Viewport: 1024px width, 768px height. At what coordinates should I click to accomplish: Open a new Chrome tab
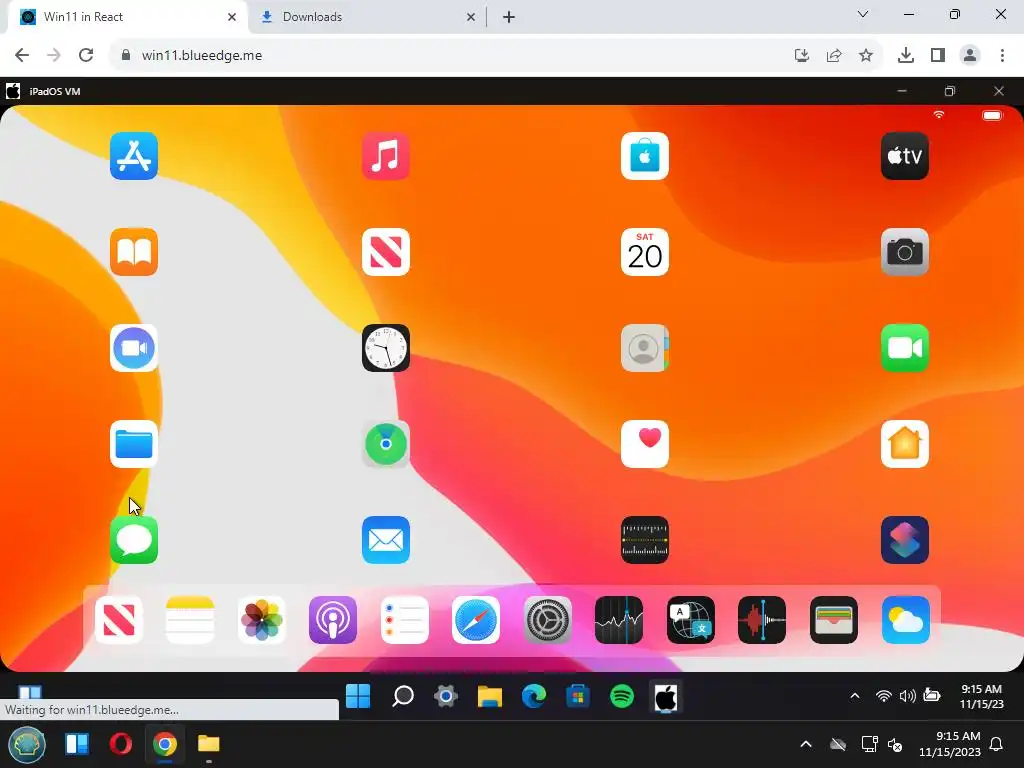click(x=509, y=17)
